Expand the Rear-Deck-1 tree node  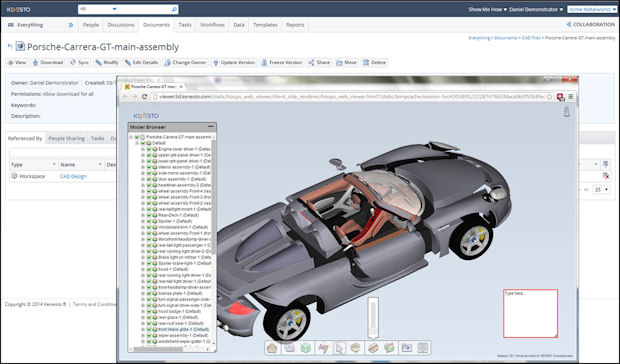click(x=143, y=215)
